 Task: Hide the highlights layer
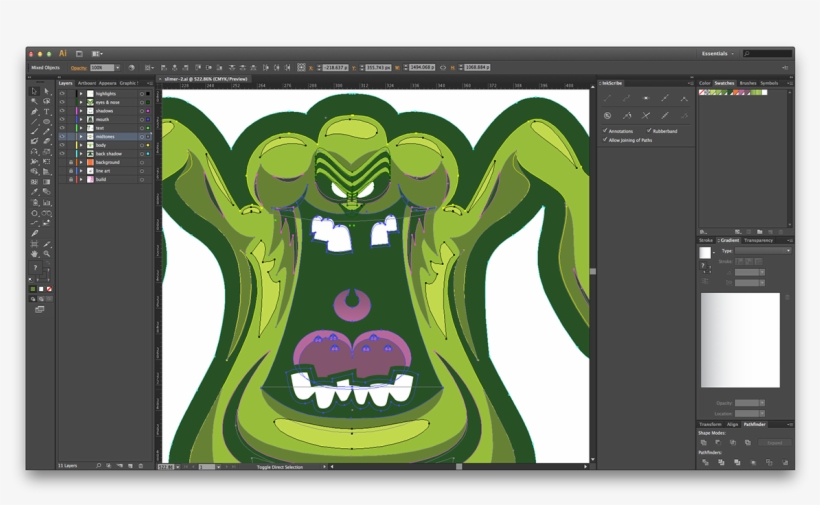(62, 94)
